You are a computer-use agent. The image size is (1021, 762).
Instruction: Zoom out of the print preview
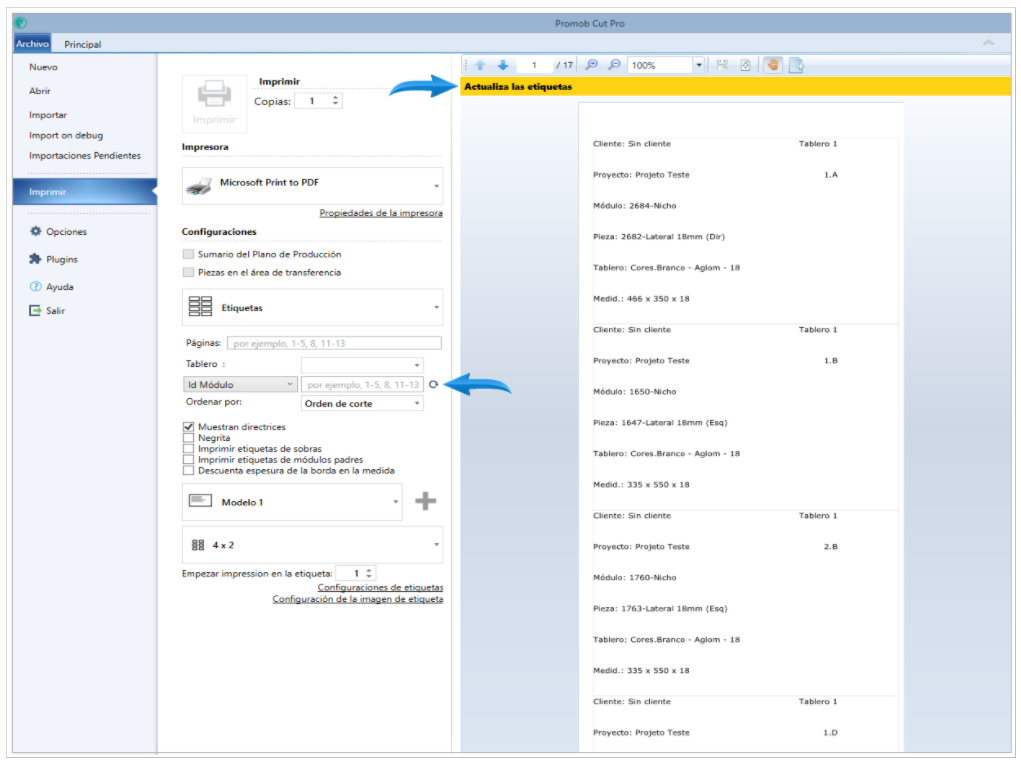tap(614, 65)
